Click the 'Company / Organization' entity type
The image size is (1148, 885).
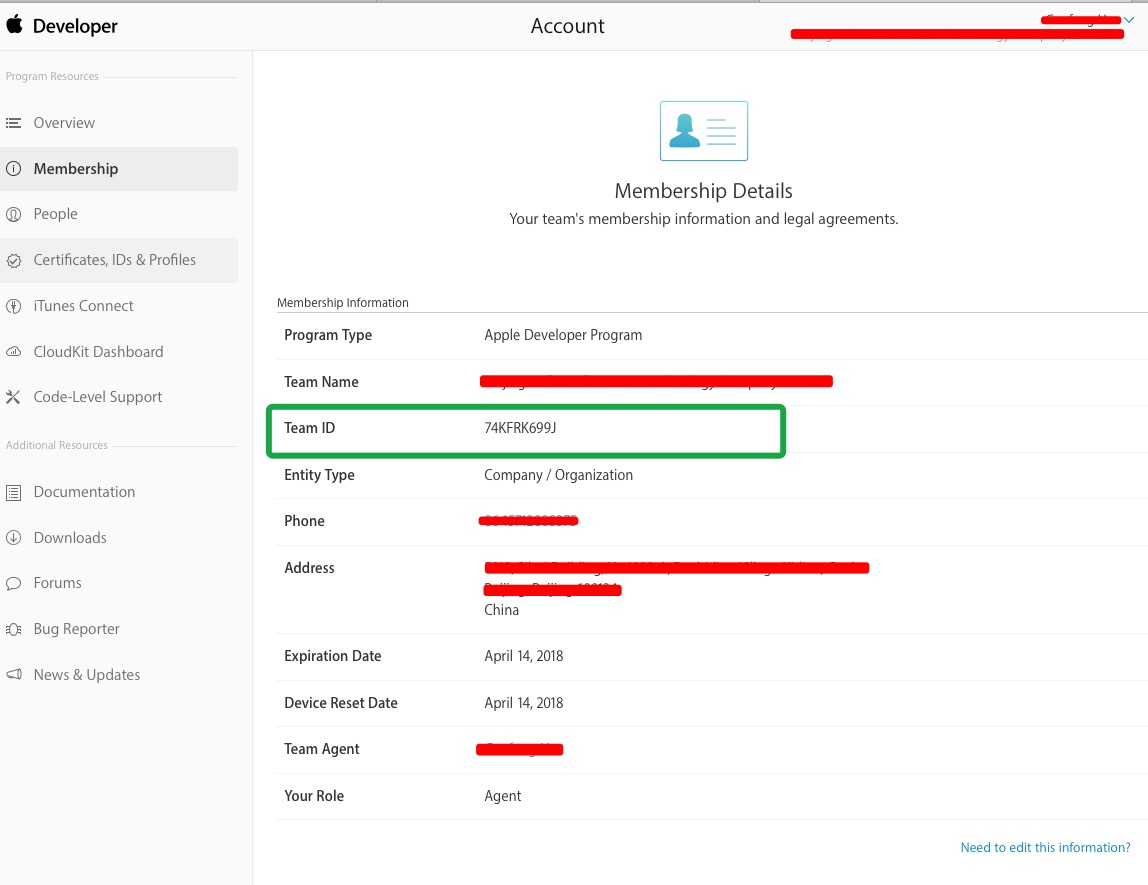coord(559,475)
